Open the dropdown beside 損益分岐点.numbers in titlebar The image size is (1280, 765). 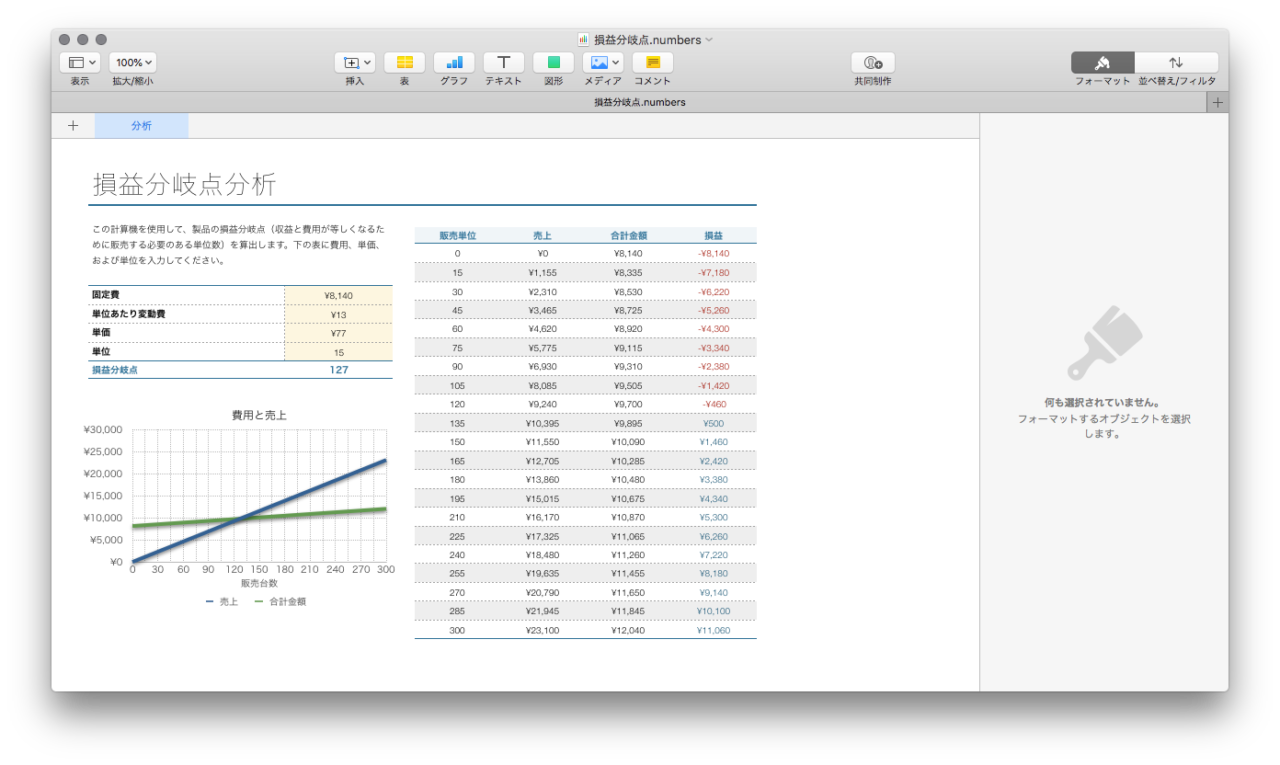click(x=709, y=40)
